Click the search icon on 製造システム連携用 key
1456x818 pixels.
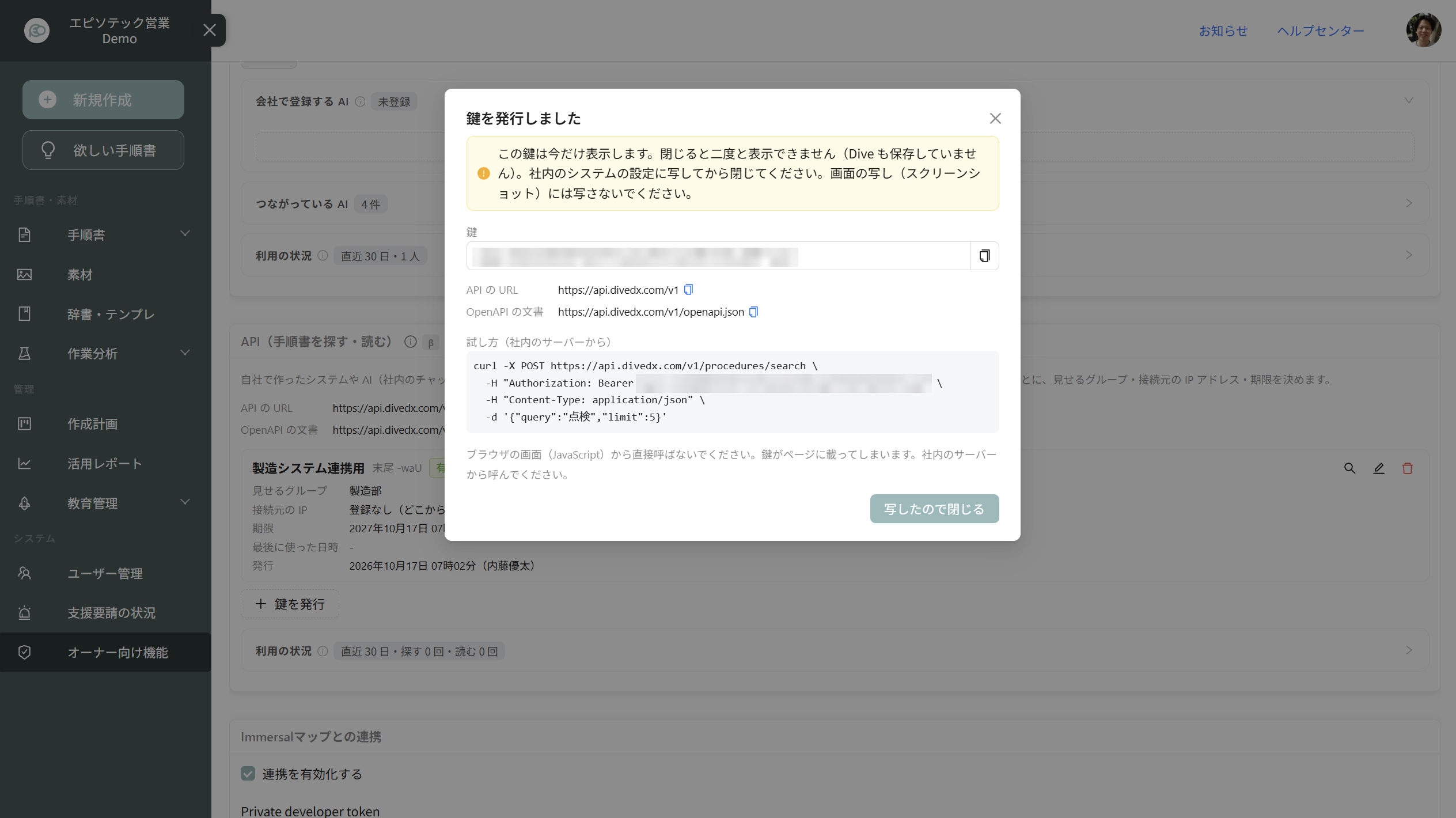click(1349, 468)
